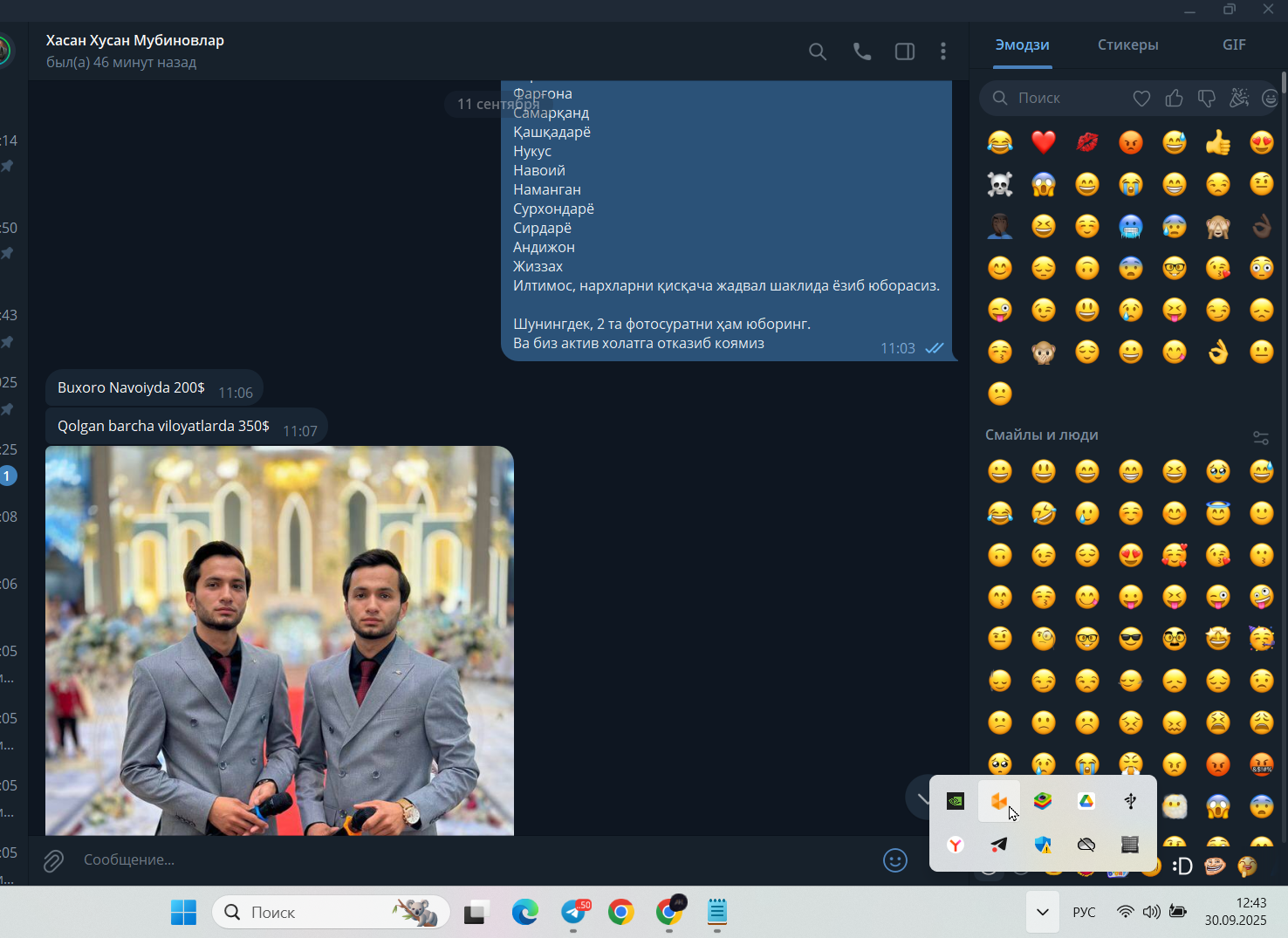Collapse the hidden system tray icons chevron
Viewport: 1288px width, 938px height.
pos(1042,913)
